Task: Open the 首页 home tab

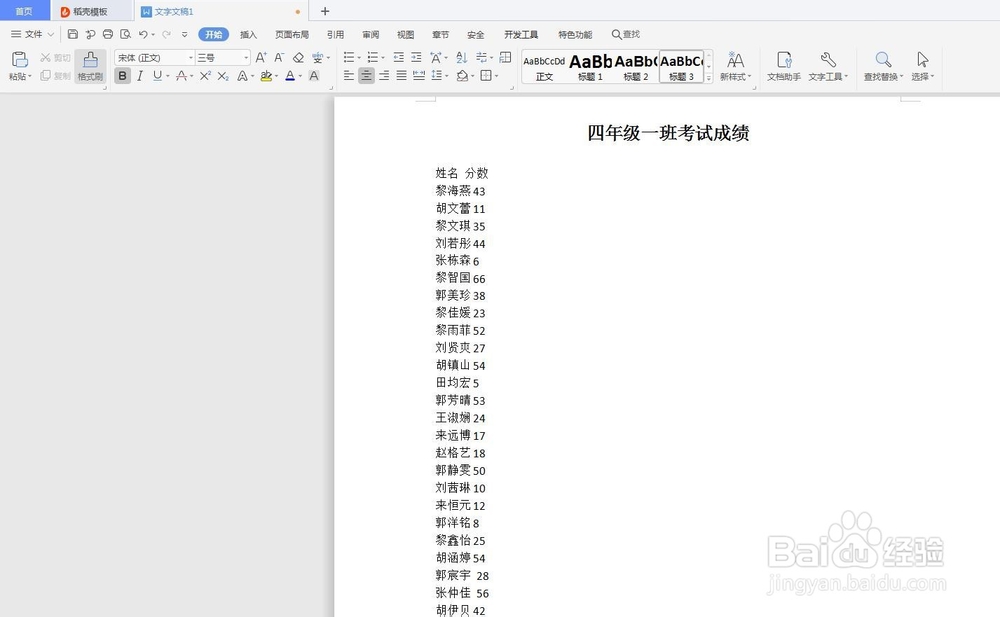Action: (x=24, y=11)
